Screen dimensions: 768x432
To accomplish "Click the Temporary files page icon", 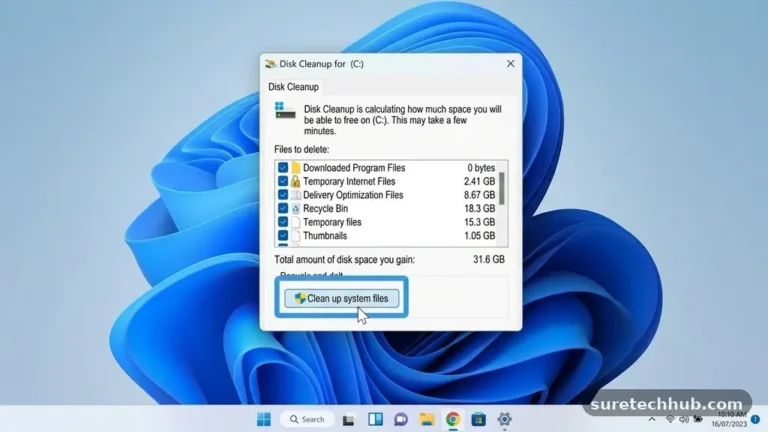I will point(295,222).
